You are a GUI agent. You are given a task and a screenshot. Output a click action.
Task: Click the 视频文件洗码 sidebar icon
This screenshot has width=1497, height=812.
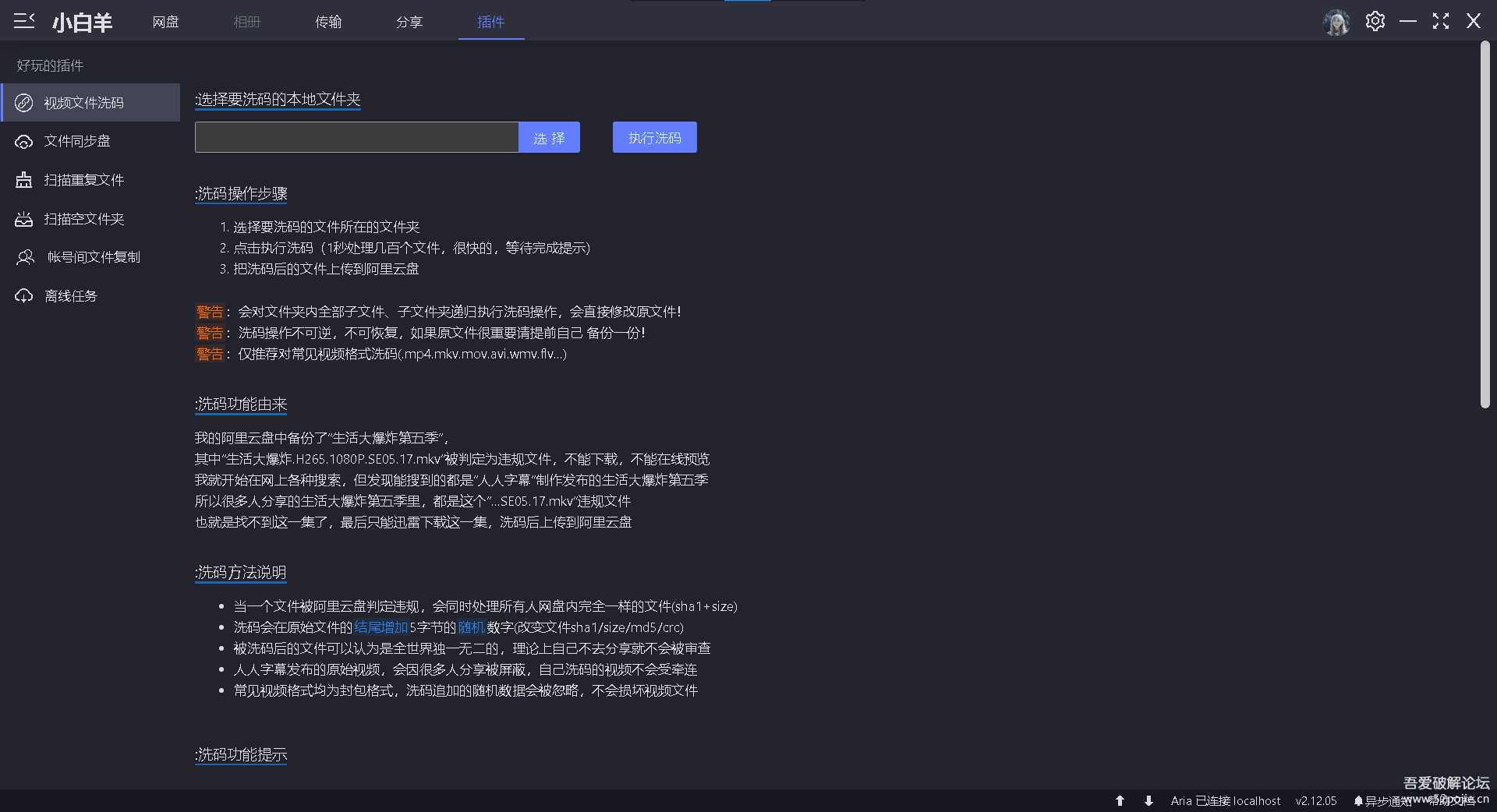coord(24,103)
